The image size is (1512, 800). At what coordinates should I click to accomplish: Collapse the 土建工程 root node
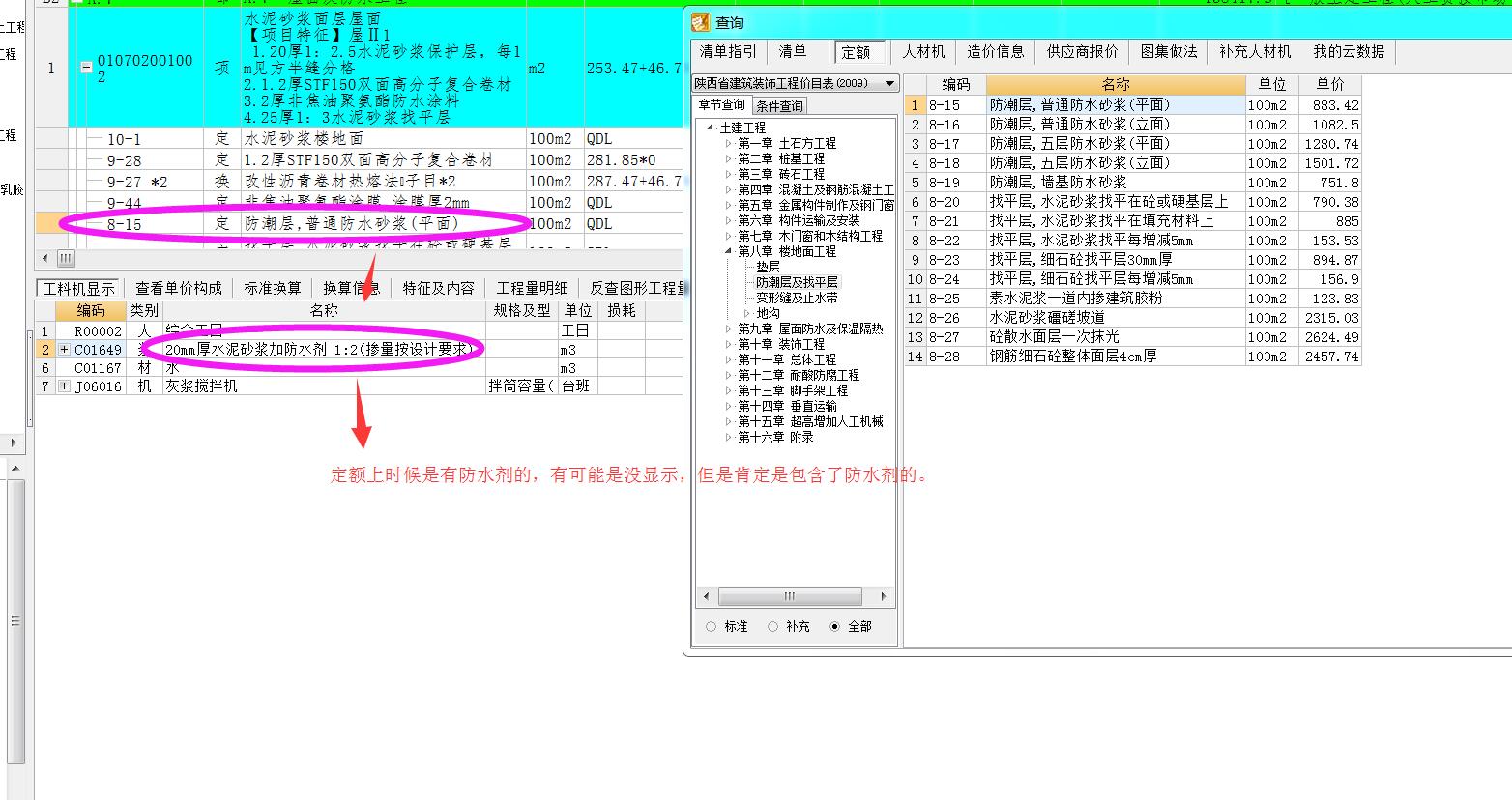[x=710, y=128]
